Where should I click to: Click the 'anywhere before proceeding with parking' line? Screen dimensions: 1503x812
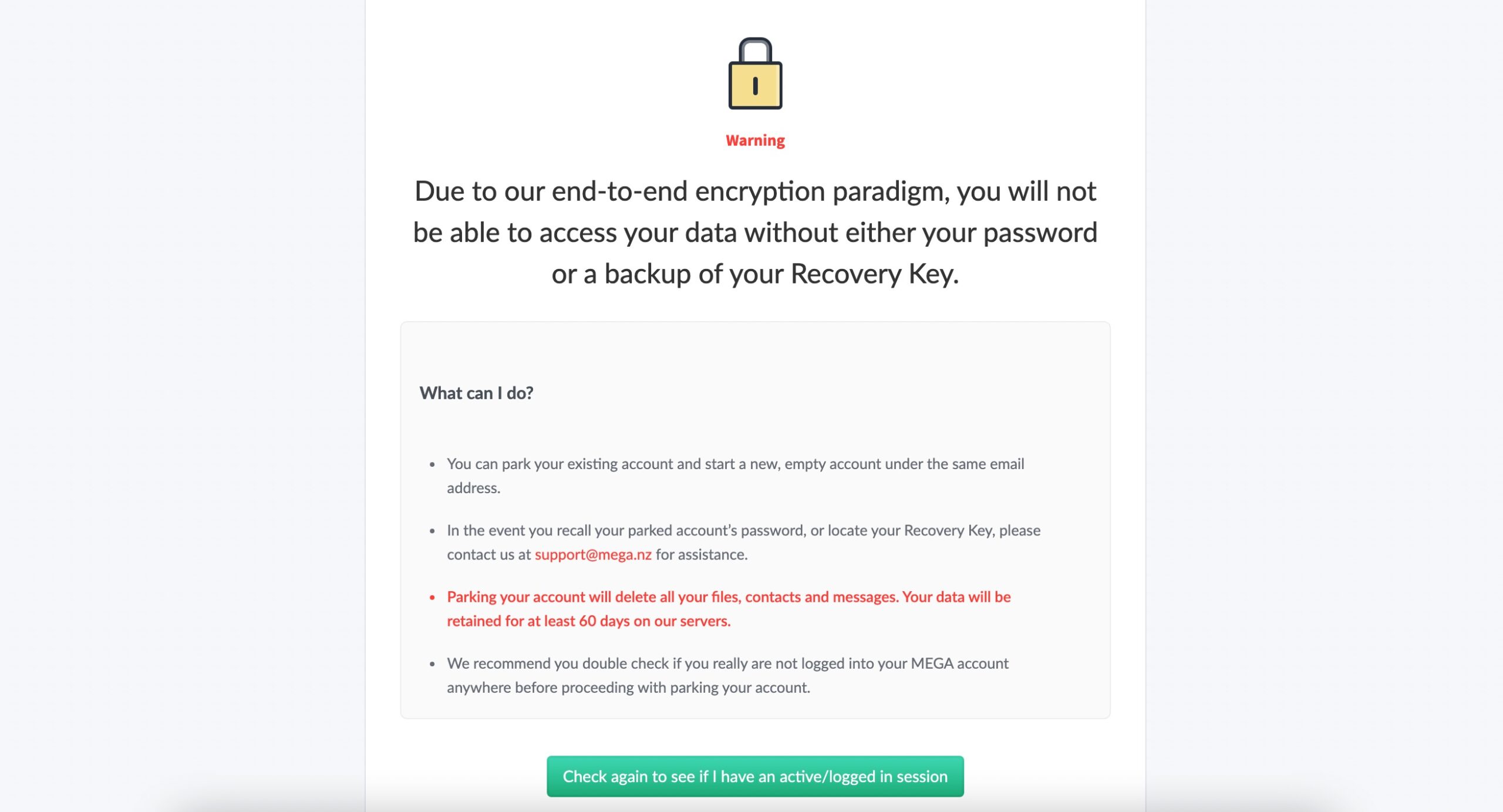[628, 687]
